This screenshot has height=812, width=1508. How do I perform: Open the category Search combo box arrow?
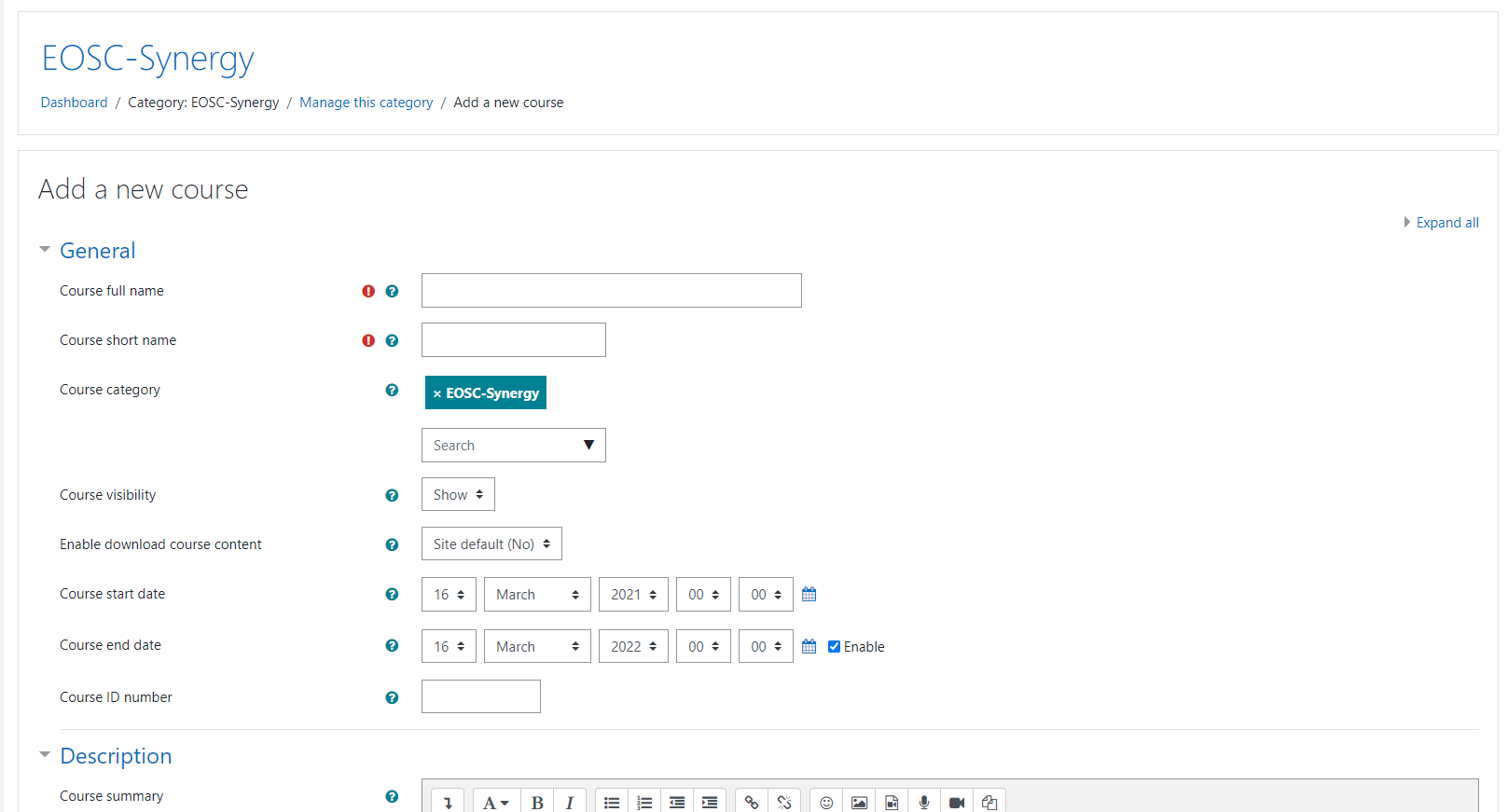click(x=588, y=445)
